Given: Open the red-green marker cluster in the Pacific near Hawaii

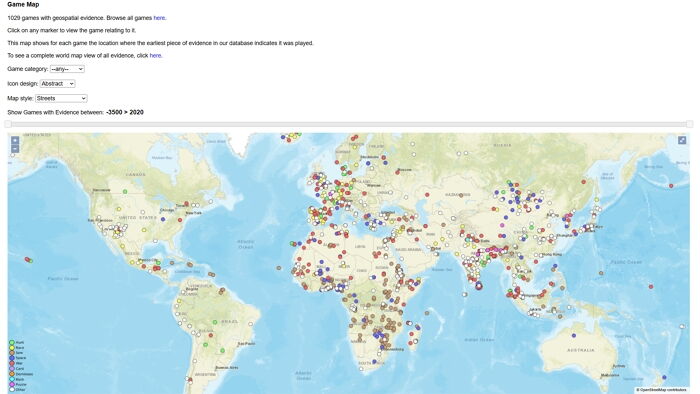Looking at the screenshot, I should point(29,260).
